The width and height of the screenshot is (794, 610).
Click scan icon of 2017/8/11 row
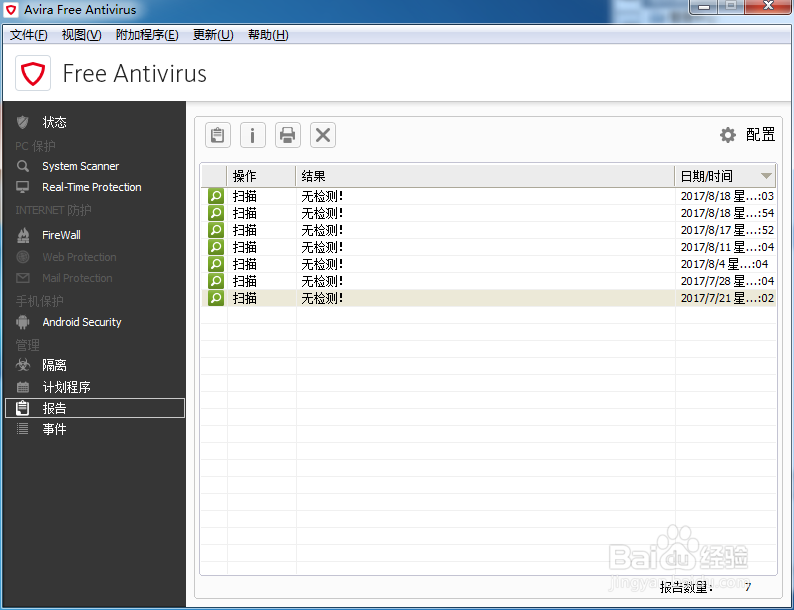tap(216, 247)
